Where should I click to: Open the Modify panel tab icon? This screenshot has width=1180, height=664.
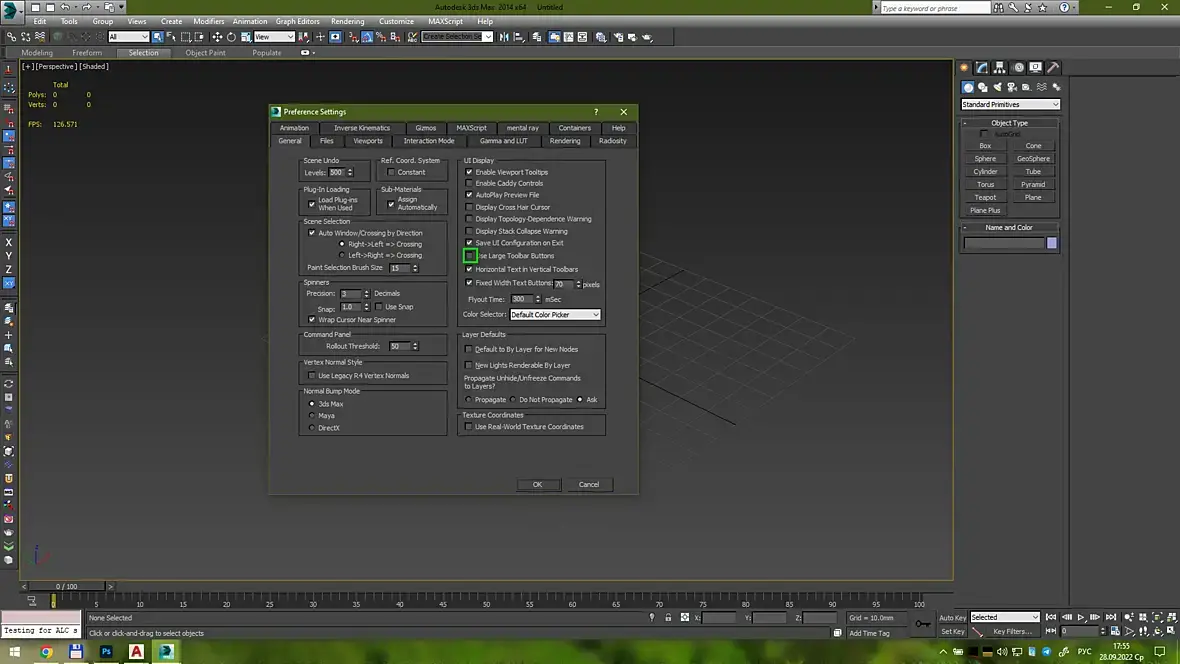[x=982, y=68]
